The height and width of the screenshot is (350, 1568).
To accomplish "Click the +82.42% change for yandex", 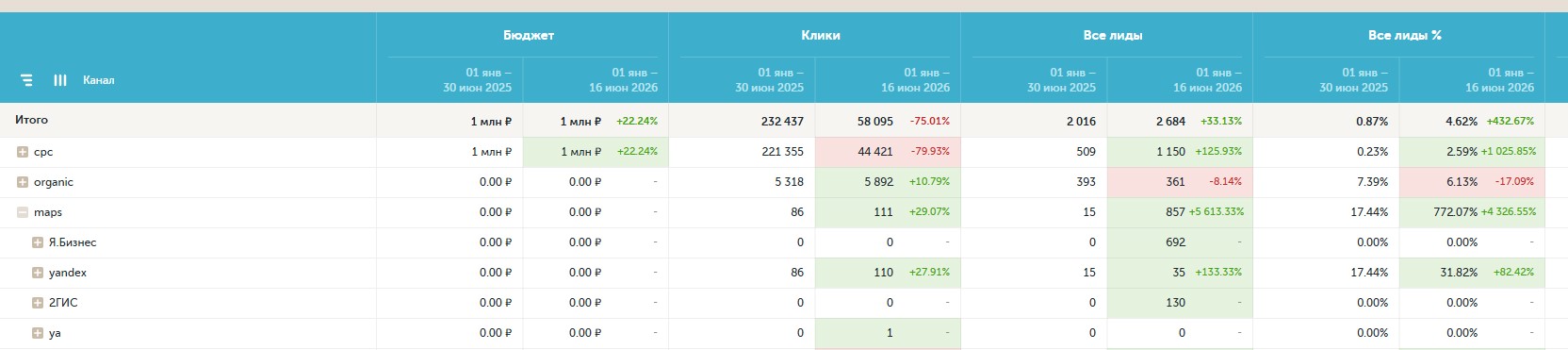I will (1514, 273).
